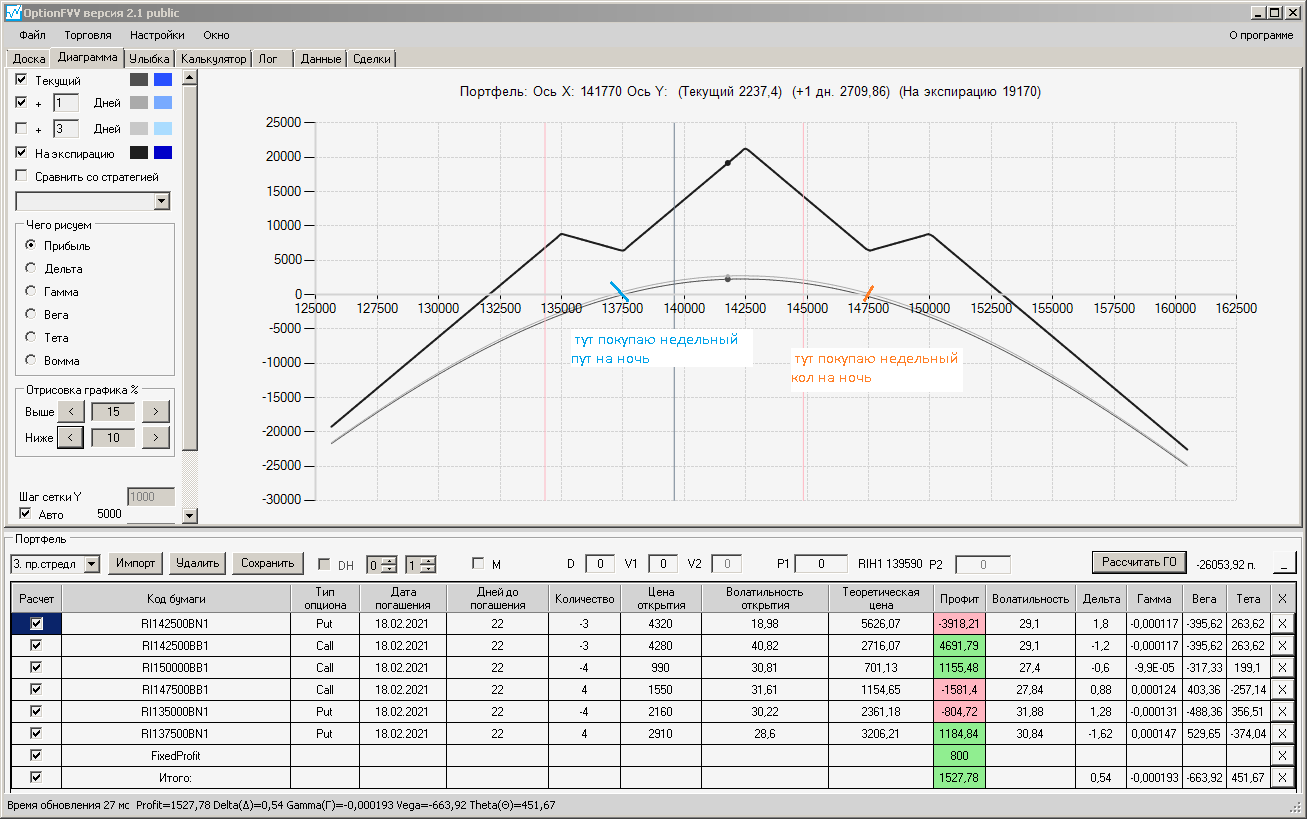Switch to the Калькулятор tab

tap(214, 59)
